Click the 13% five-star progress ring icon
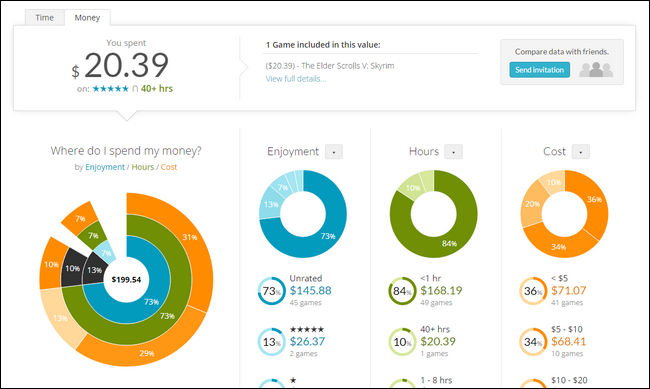 point(272,342)
